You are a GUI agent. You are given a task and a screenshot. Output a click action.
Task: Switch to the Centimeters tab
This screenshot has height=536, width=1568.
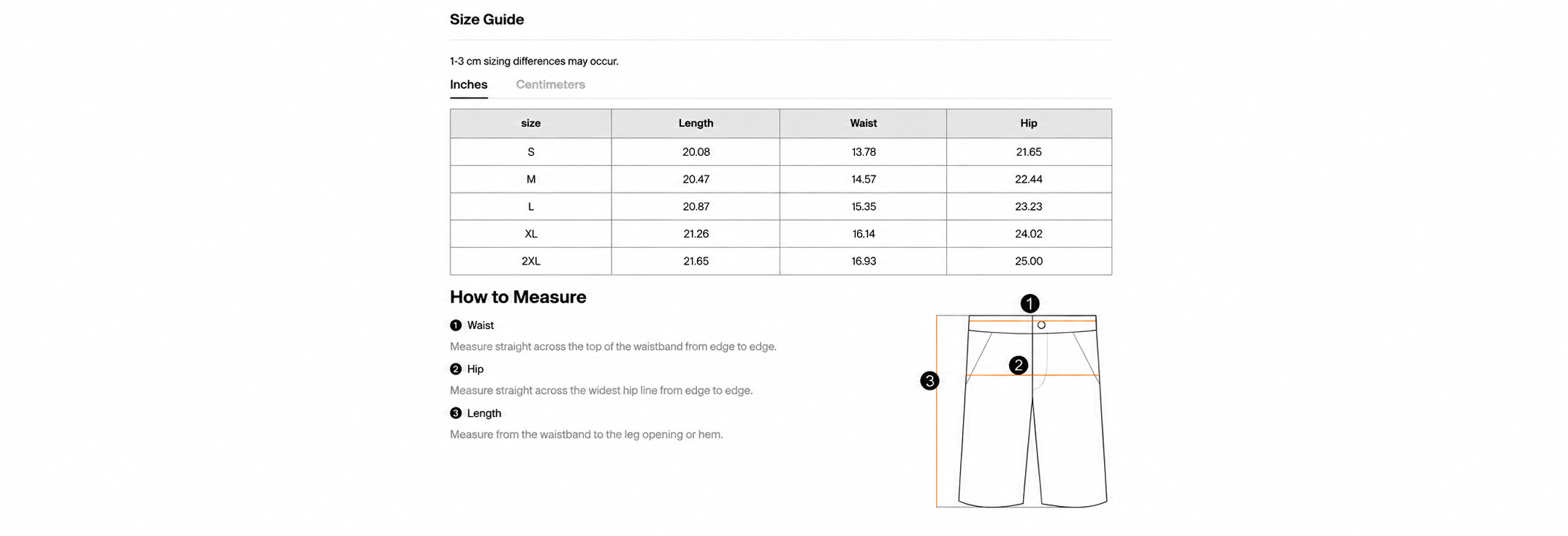tap(550, 85)
